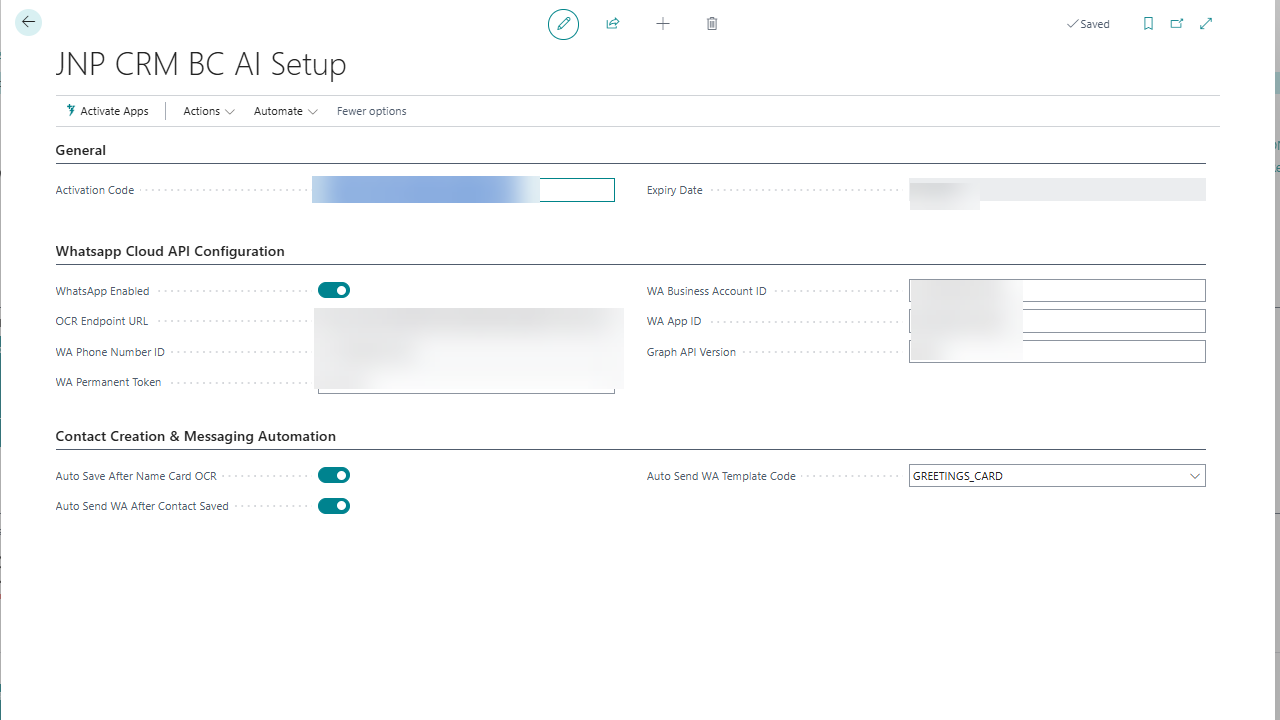Click the WA App ID field
Viewport: 1280px width, 720px height.
tap(1057, 321)
